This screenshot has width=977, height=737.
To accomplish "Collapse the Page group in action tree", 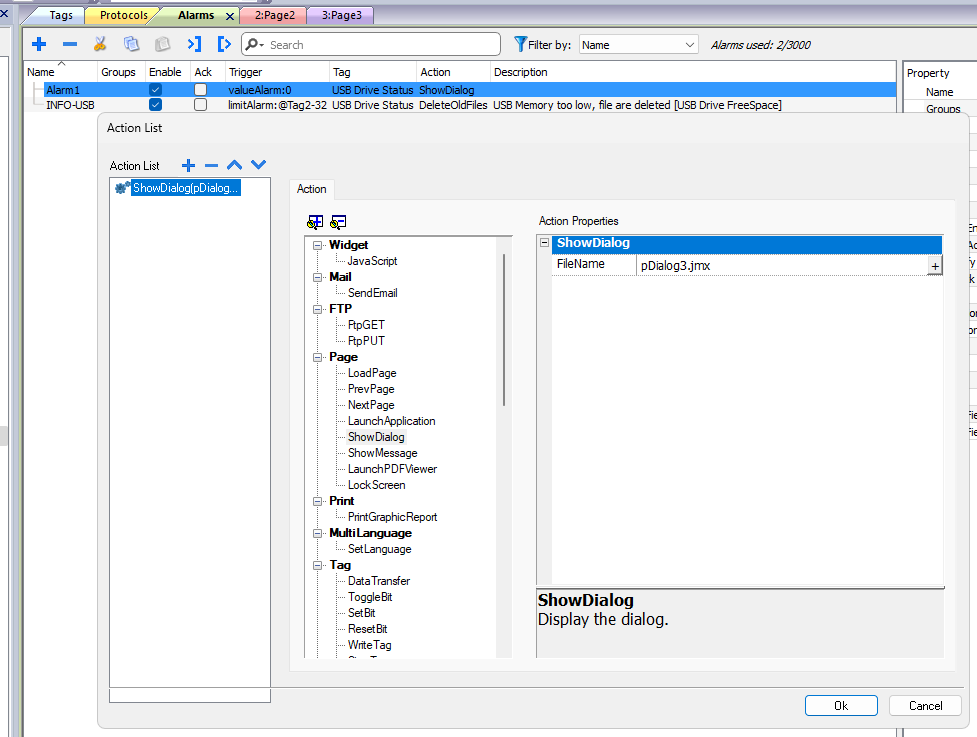I will [x=317, y=357].
